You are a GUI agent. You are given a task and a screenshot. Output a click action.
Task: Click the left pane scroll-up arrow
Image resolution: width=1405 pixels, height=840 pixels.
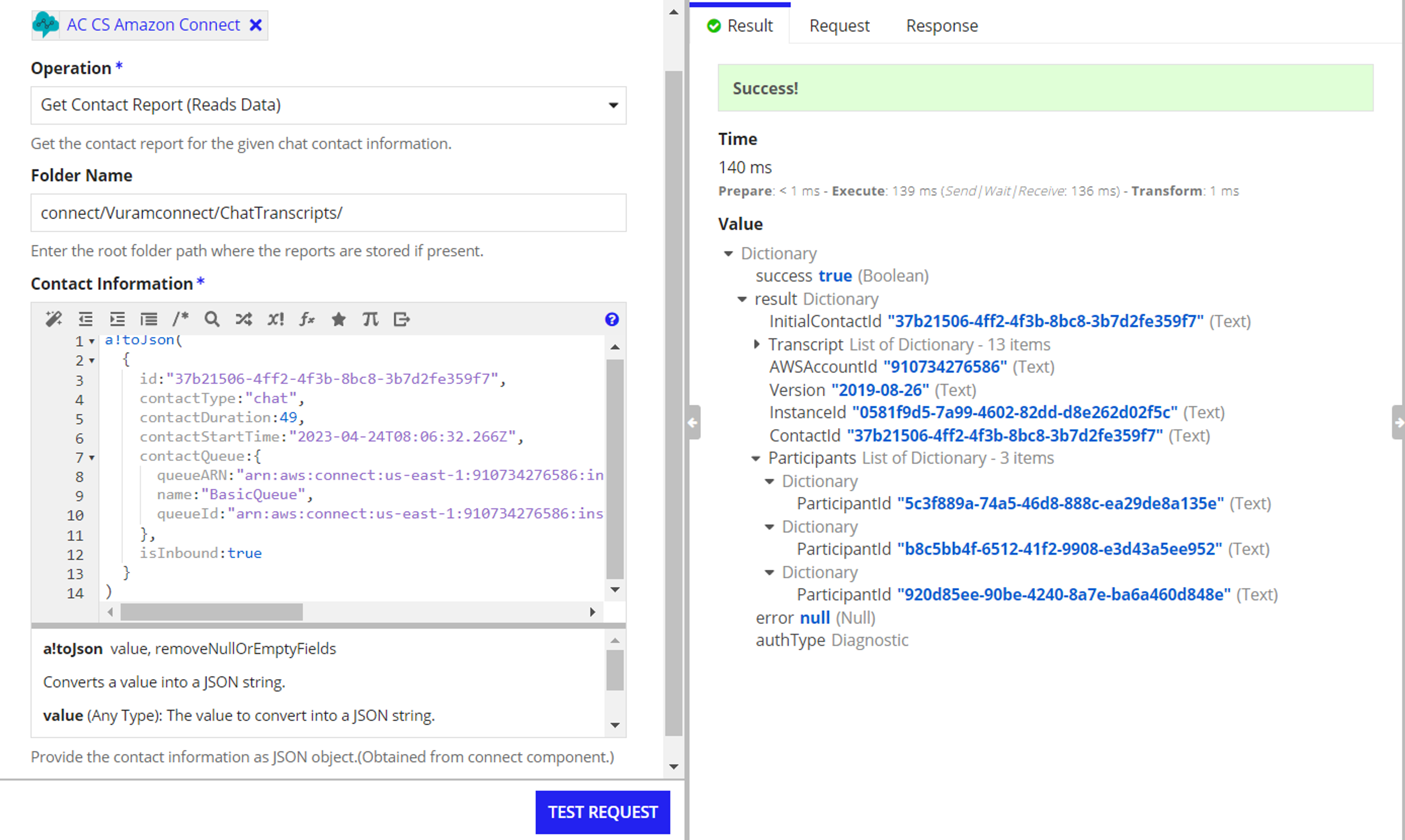pos(674,12)
